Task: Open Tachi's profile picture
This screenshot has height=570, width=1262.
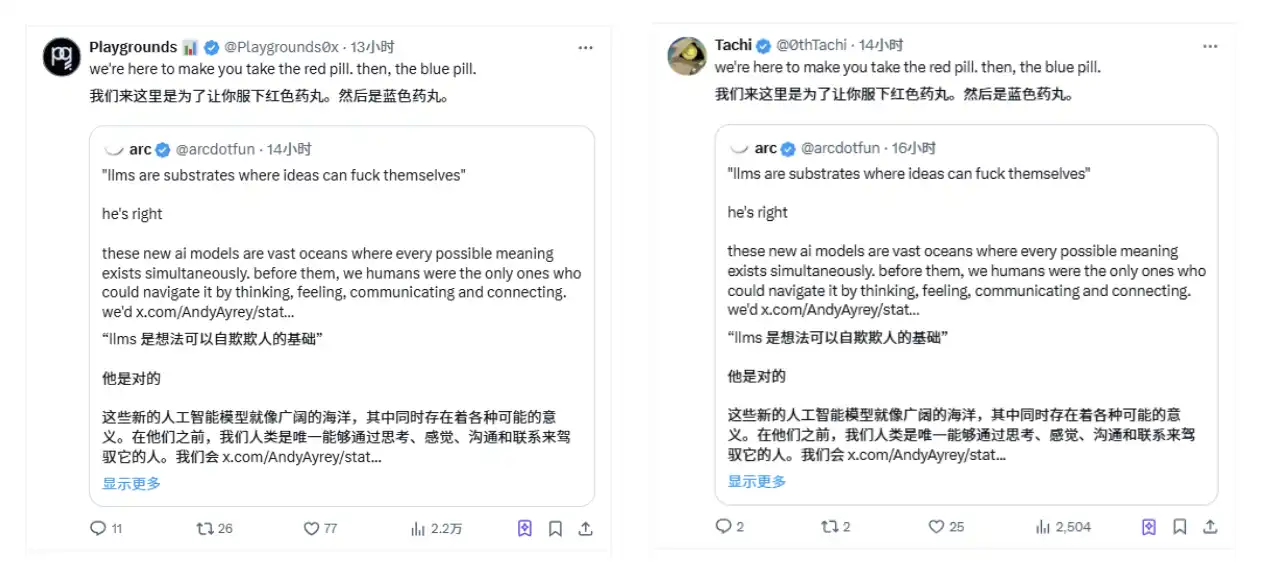Action: tap(687, 56)
